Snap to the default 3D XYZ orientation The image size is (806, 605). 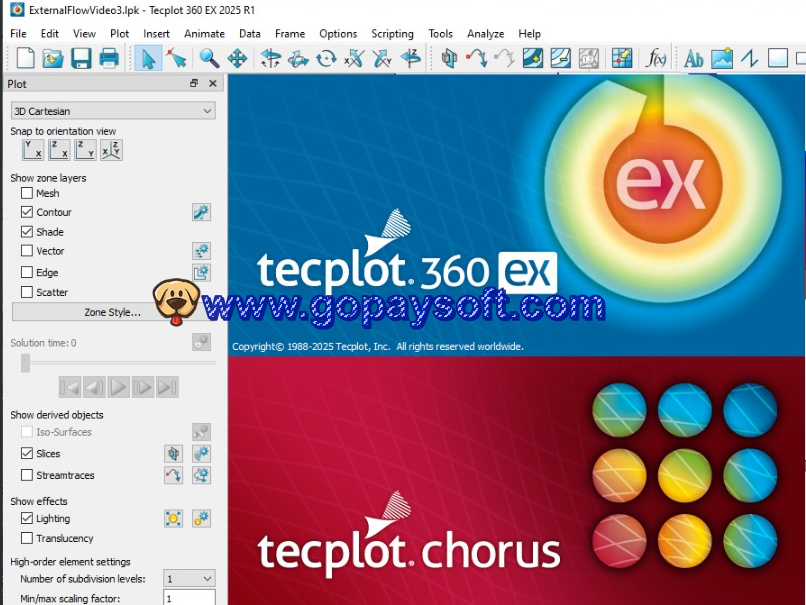112,150
